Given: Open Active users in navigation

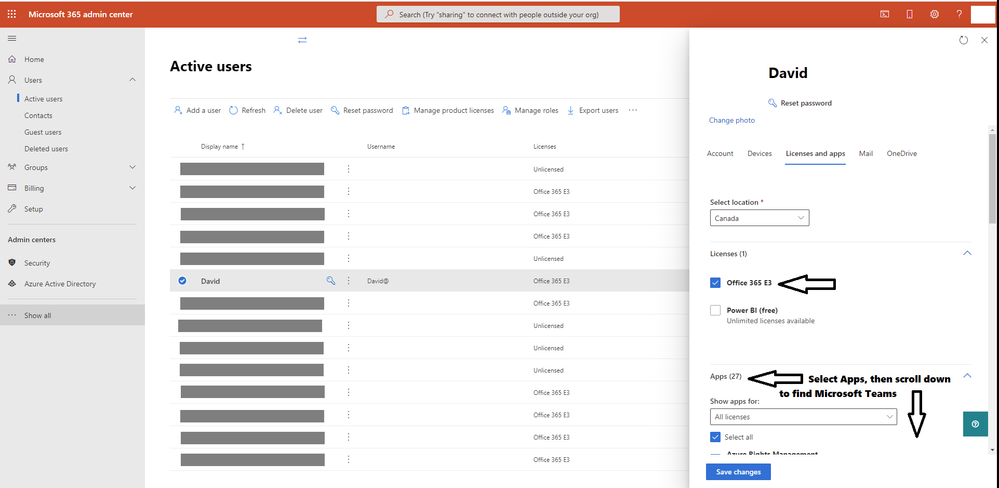Looking at the screenshot, I should [43, 99].
